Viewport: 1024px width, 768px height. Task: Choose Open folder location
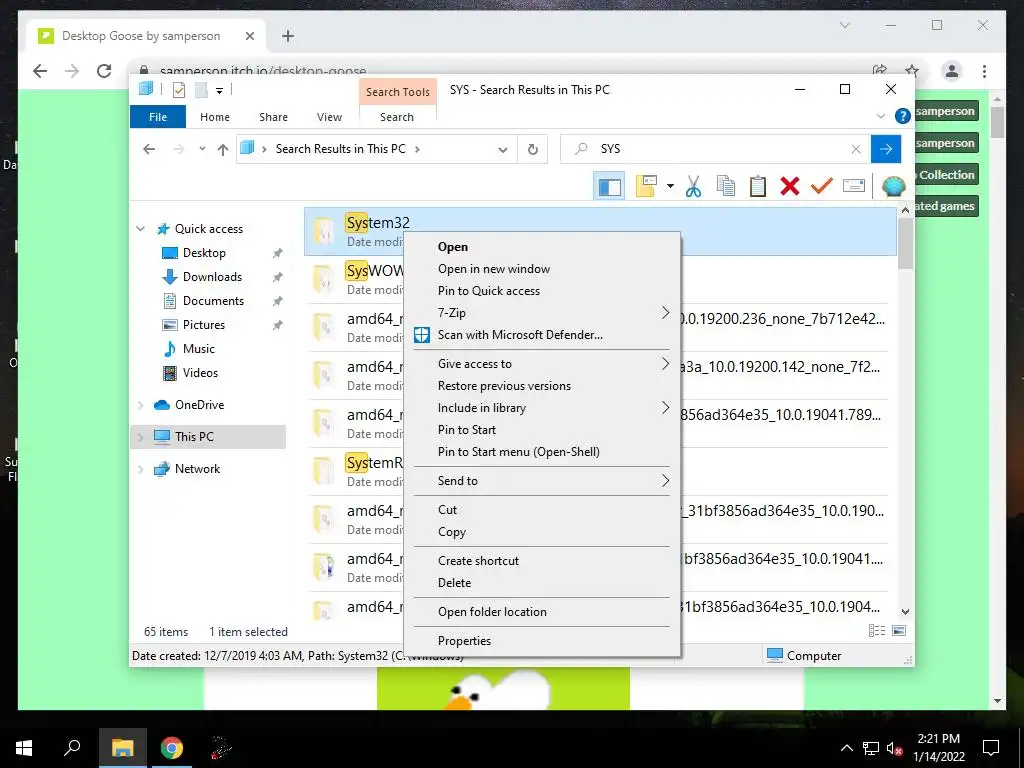tap(542, 612)
